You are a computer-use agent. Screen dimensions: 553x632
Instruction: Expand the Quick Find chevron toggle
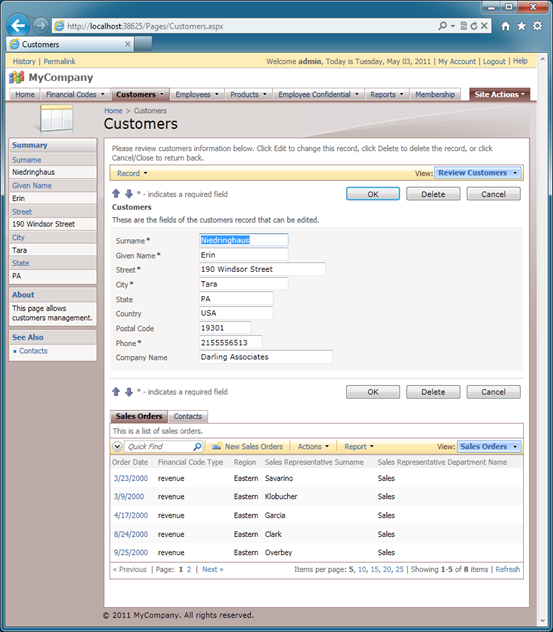coord(117,446)
